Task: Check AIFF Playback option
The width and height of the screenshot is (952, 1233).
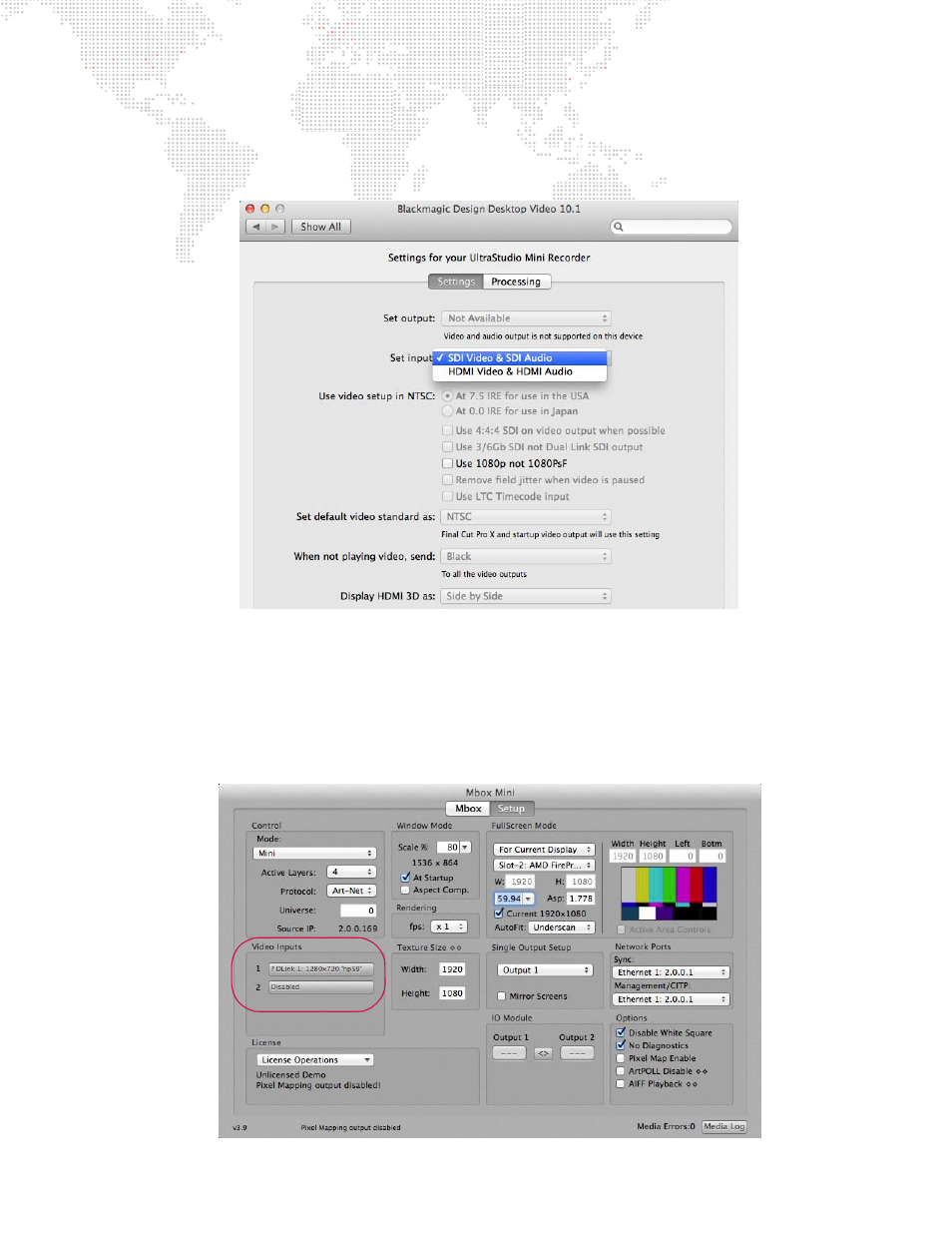Action: point(621,1084)
